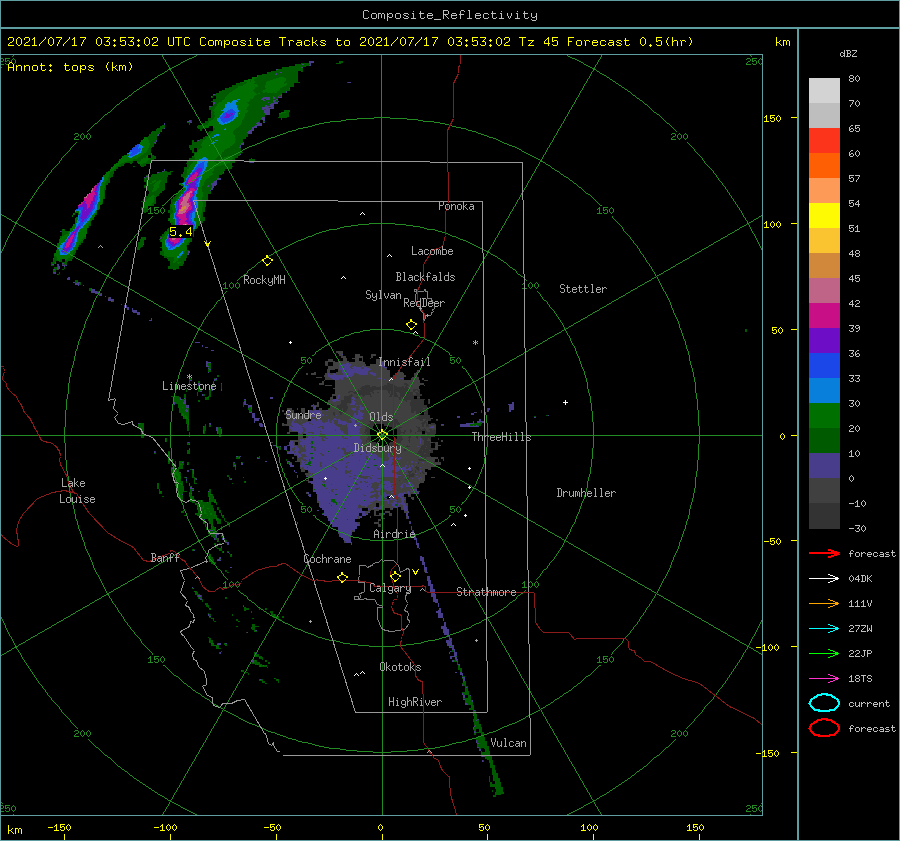
Task: Click the dBZ legend heading
Action: click(x=848, y=53)
